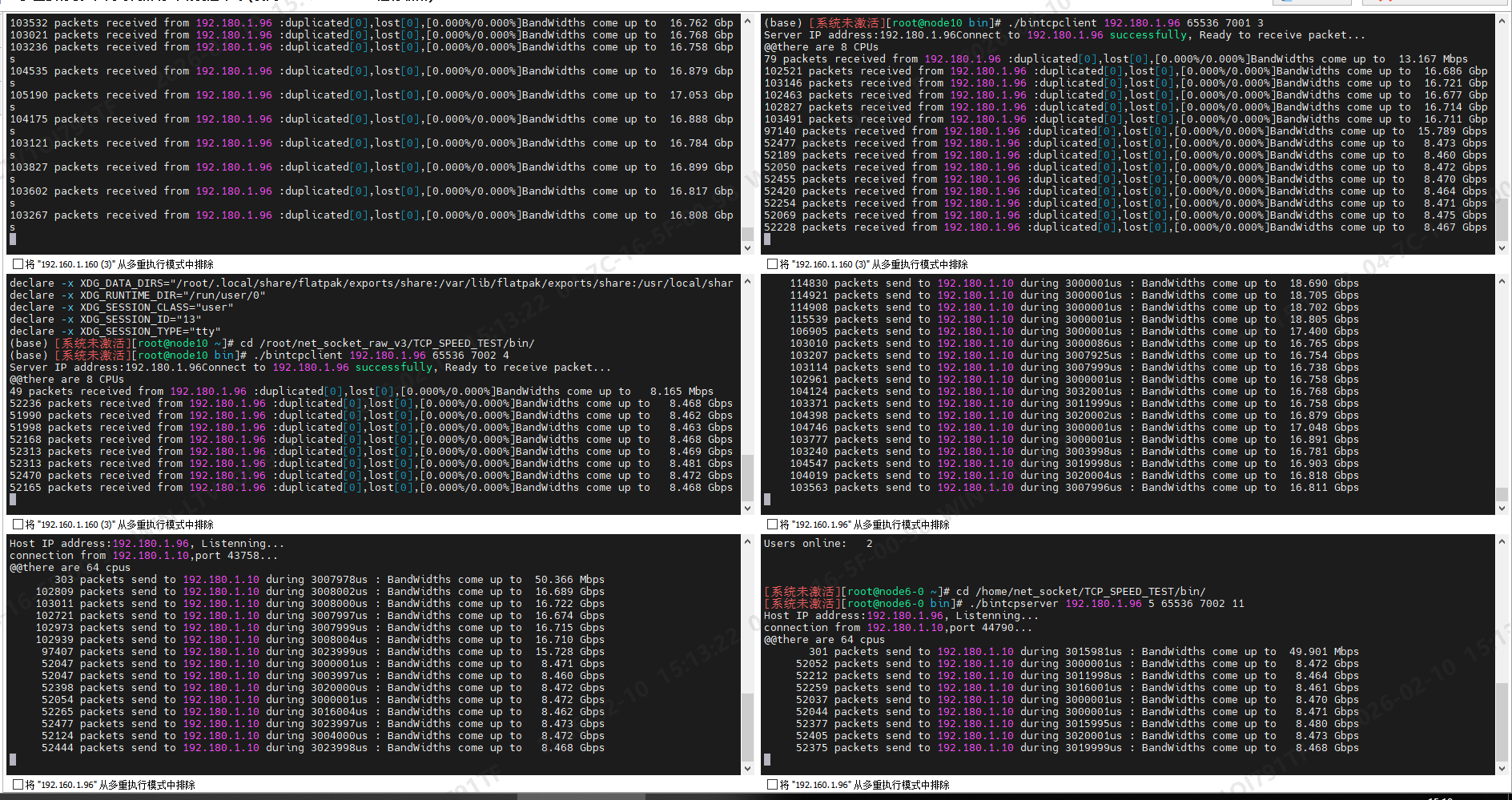
Task: Click the '49 packets received' line
Action: click(362, 392)
